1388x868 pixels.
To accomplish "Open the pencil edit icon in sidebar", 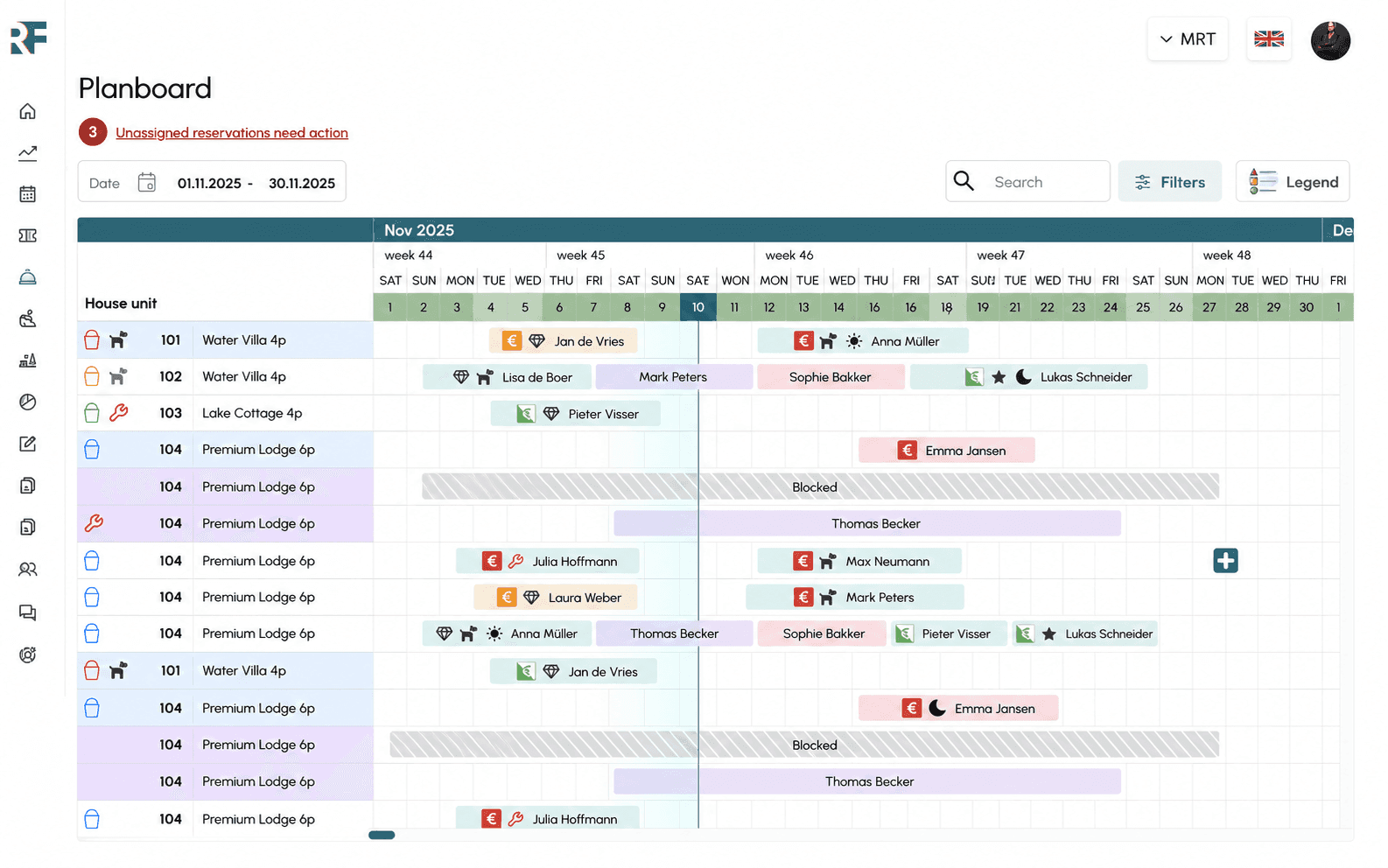I will point(28,444).
